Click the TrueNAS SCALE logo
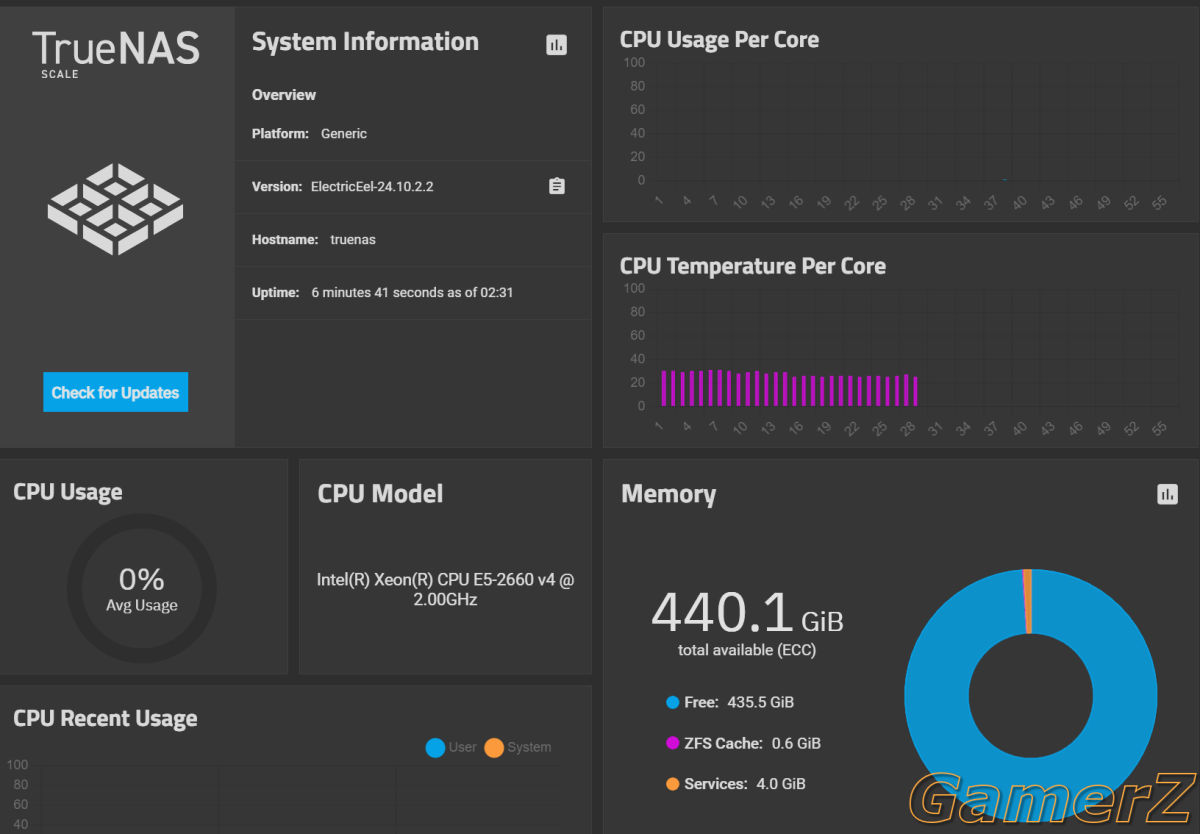The height and width of the screenshot is (834, 1200). [x=115, y=53]
